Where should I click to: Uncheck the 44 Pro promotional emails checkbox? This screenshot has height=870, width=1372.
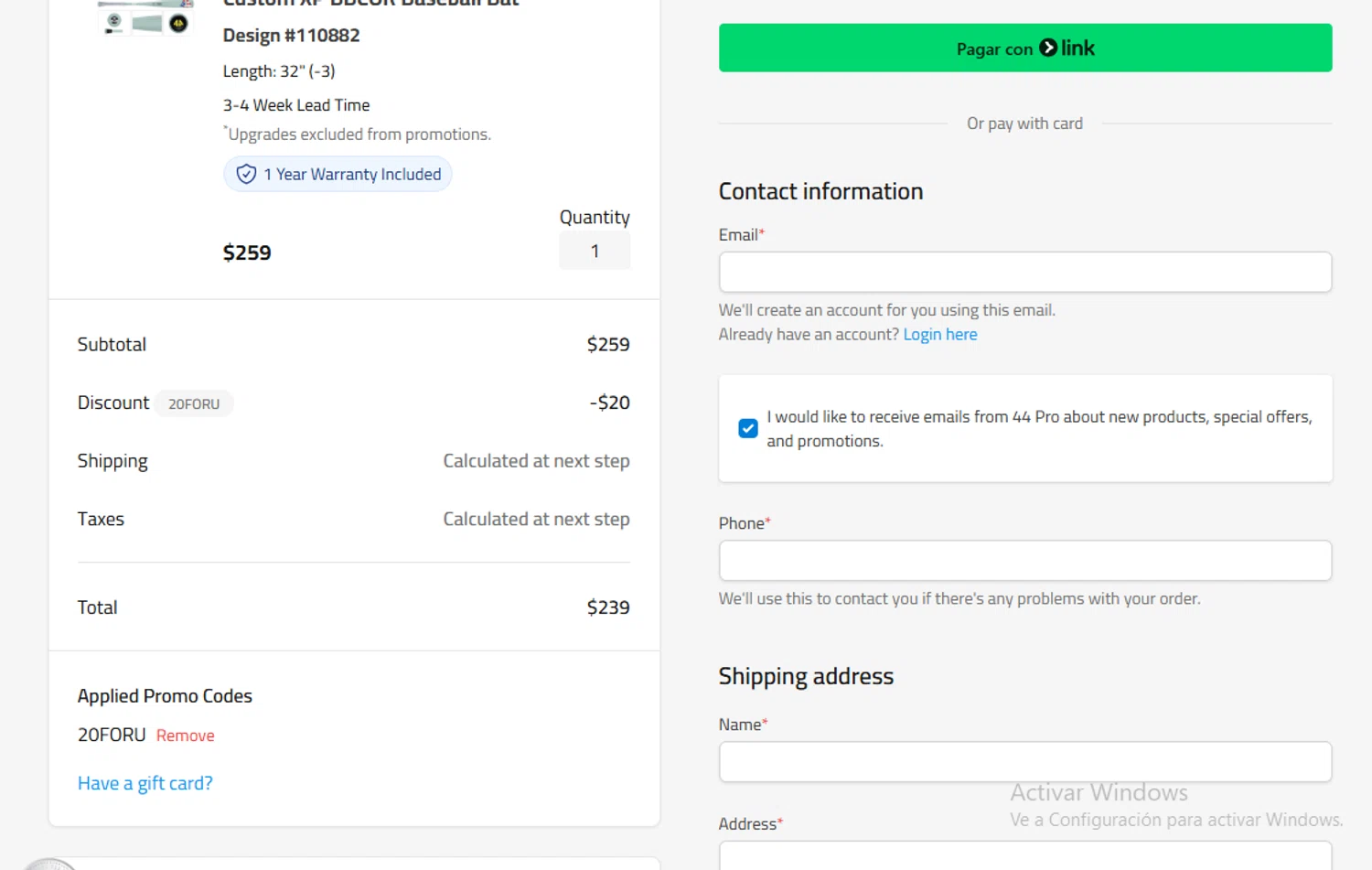(x=748, y=428)
